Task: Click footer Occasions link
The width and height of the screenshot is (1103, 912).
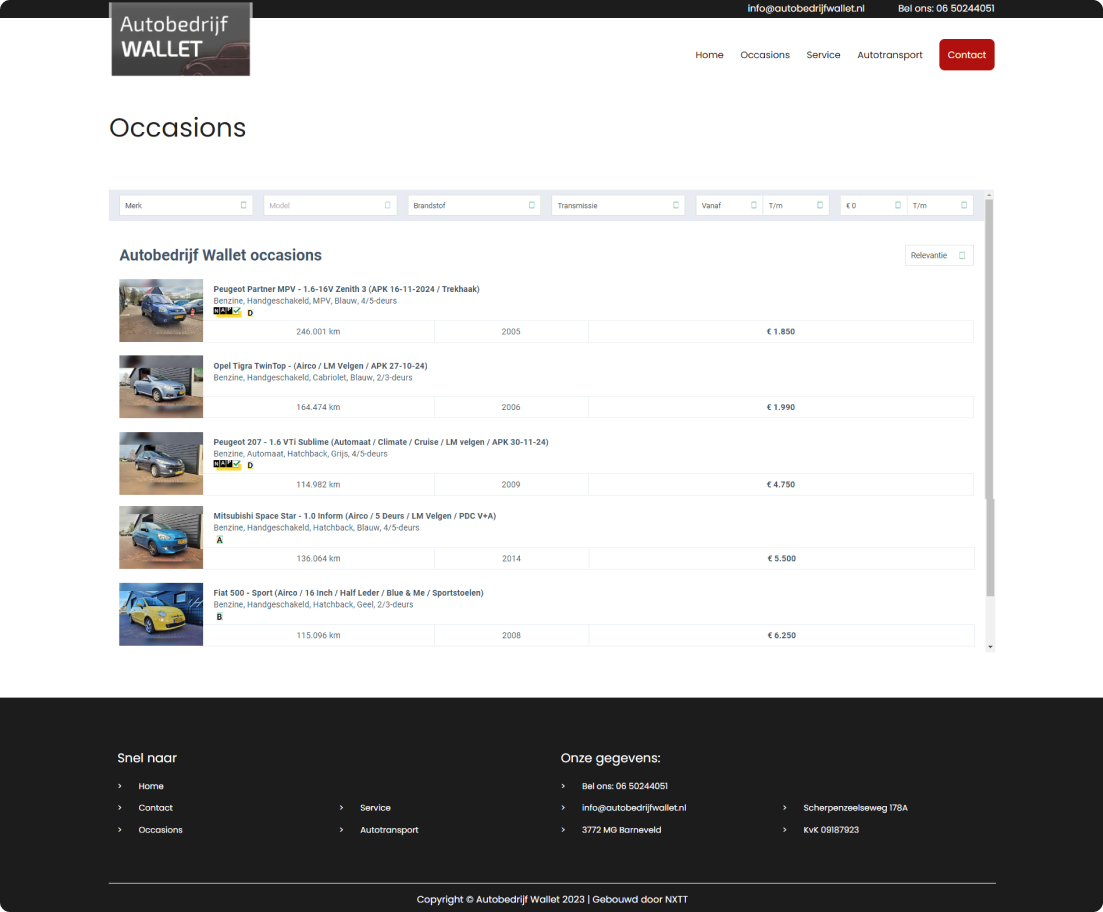Action: 160,830
